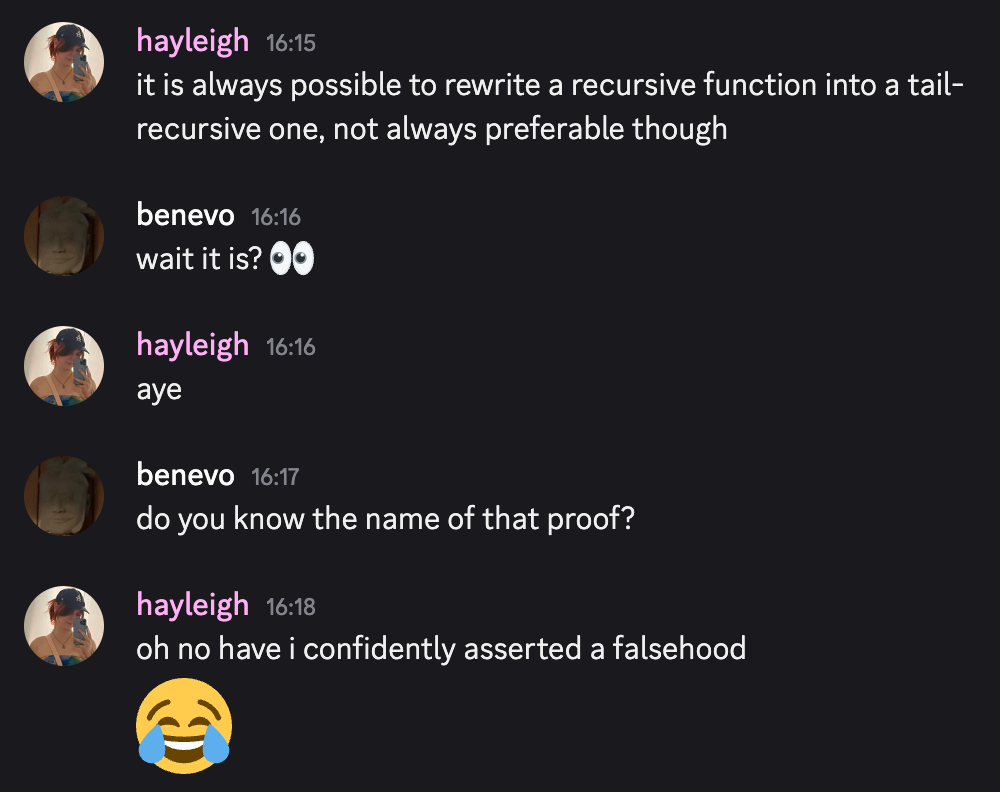Click benevo's avatar on the 16:17 message
Image resolution: width=1000 pixels, height=792 pixels.
64,495
